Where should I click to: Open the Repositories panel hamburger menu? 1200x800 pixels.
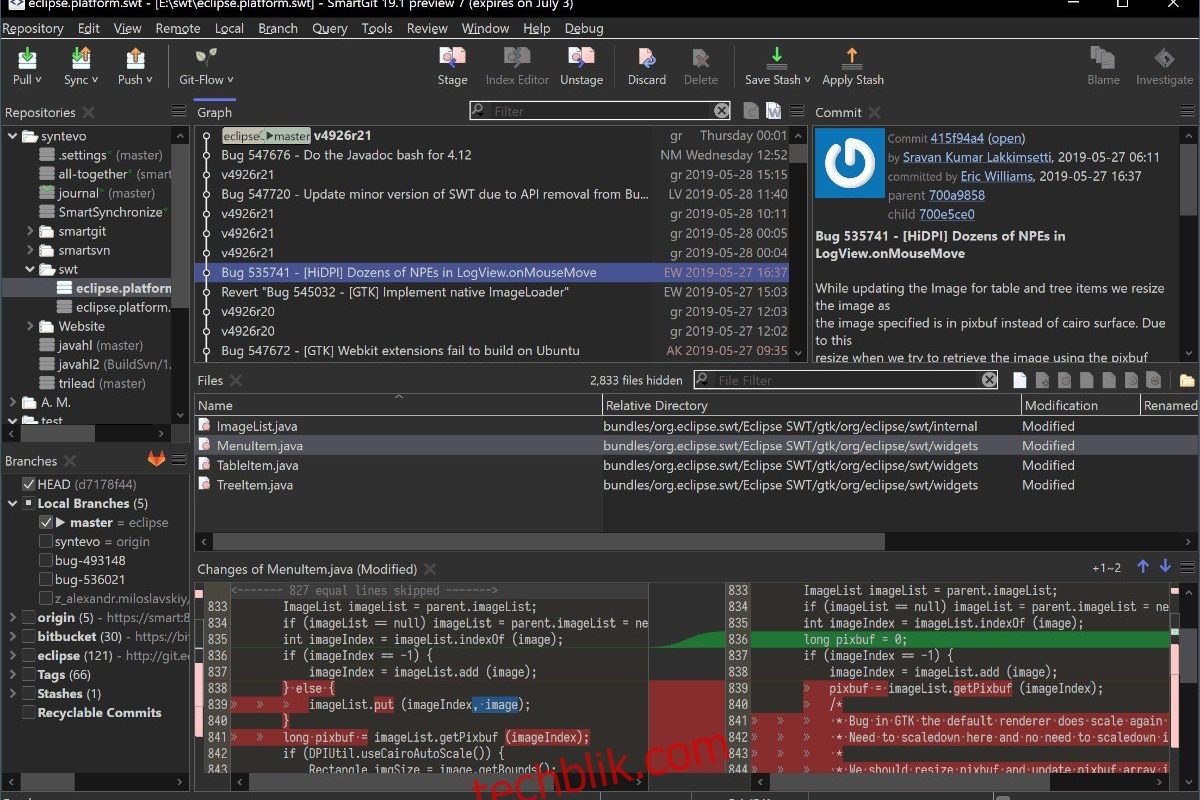[179, 112]
